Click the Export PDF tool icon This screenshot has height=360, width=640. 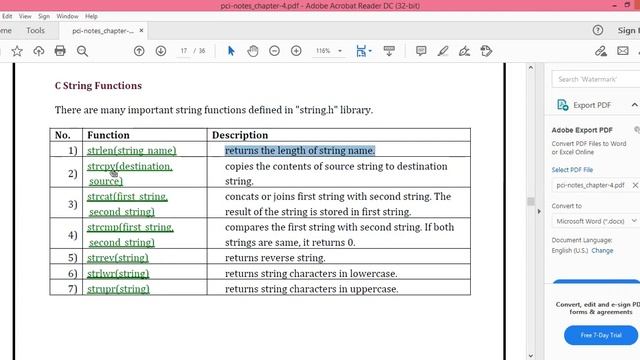click(563, 105)
